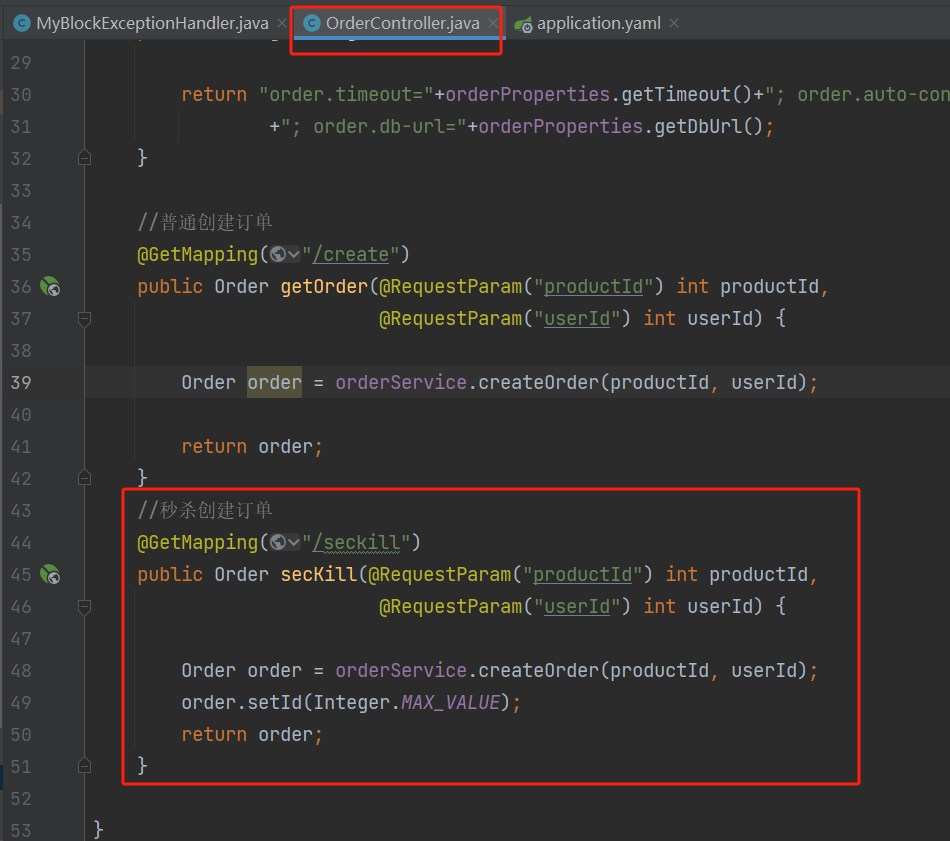Close the MyBlockExceptionHandler.java tab

coord(282,23)
